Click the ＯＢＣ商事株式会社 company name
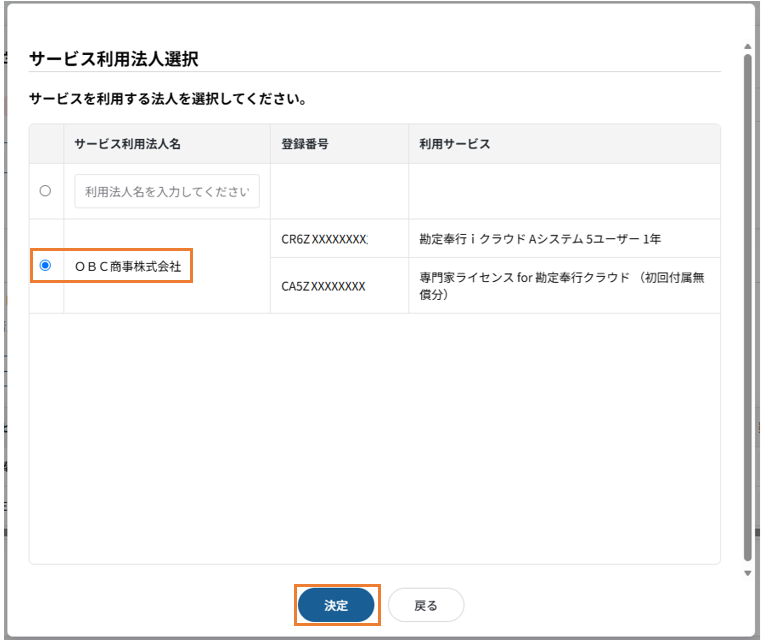 [128, 266]
